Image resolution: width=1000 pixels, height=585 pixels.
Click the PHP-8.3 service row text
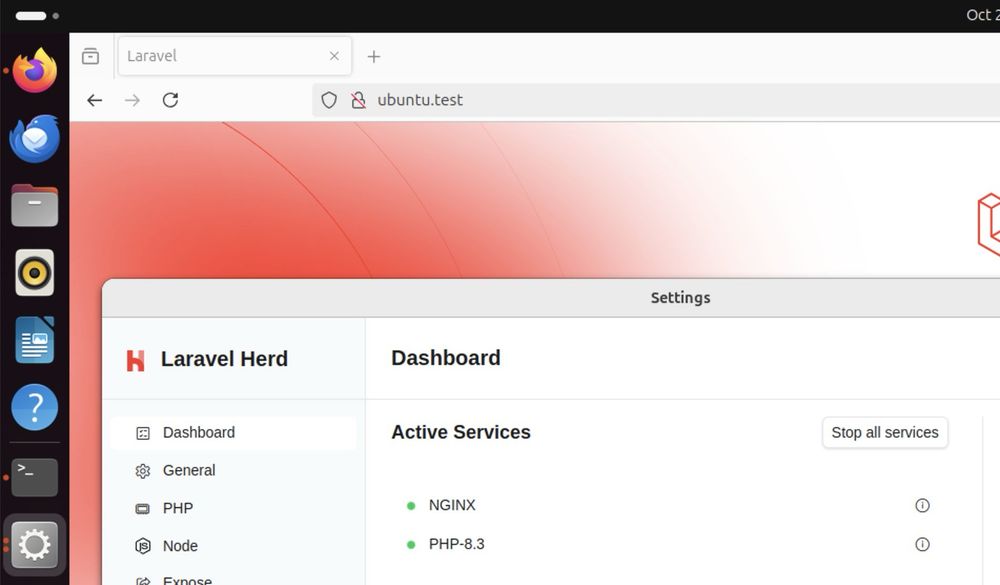(457, 544)
